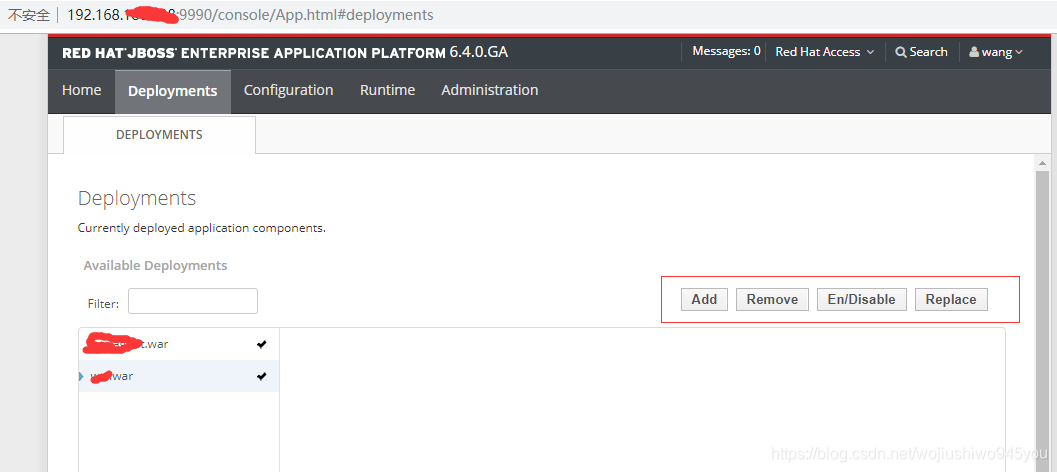Viewport: 1057px width, 472px height.
Task: Select the first .war deployment row
Action: pos(179,345)
